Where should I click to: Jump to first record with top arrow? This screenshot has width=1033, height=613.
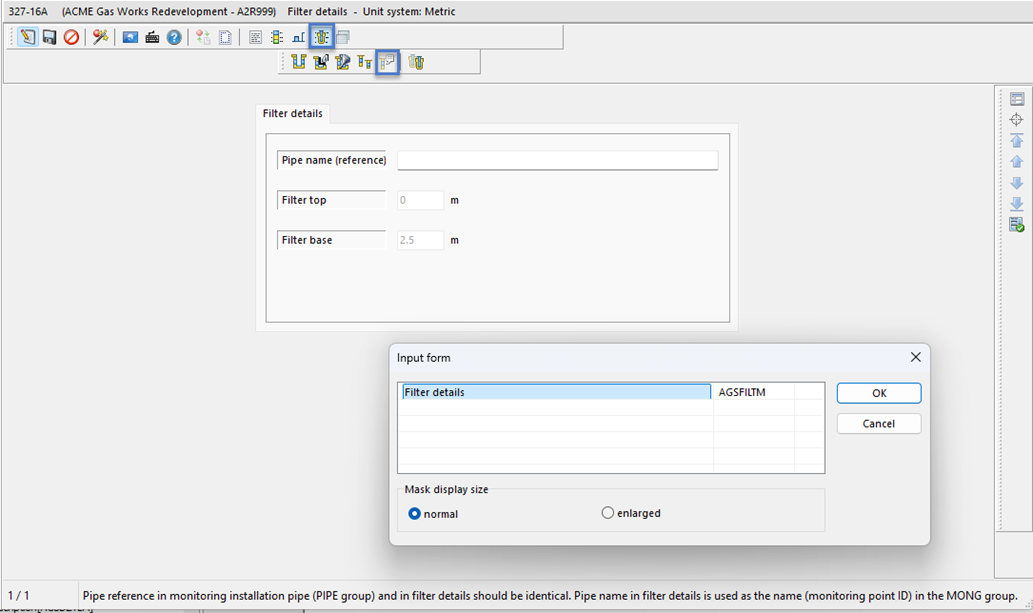pyautogui.click(x=1016, y=141)
